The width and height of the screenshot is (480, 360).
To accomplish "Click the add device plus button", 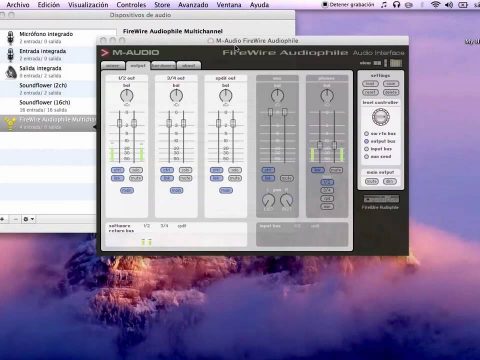I will point(3,219).
